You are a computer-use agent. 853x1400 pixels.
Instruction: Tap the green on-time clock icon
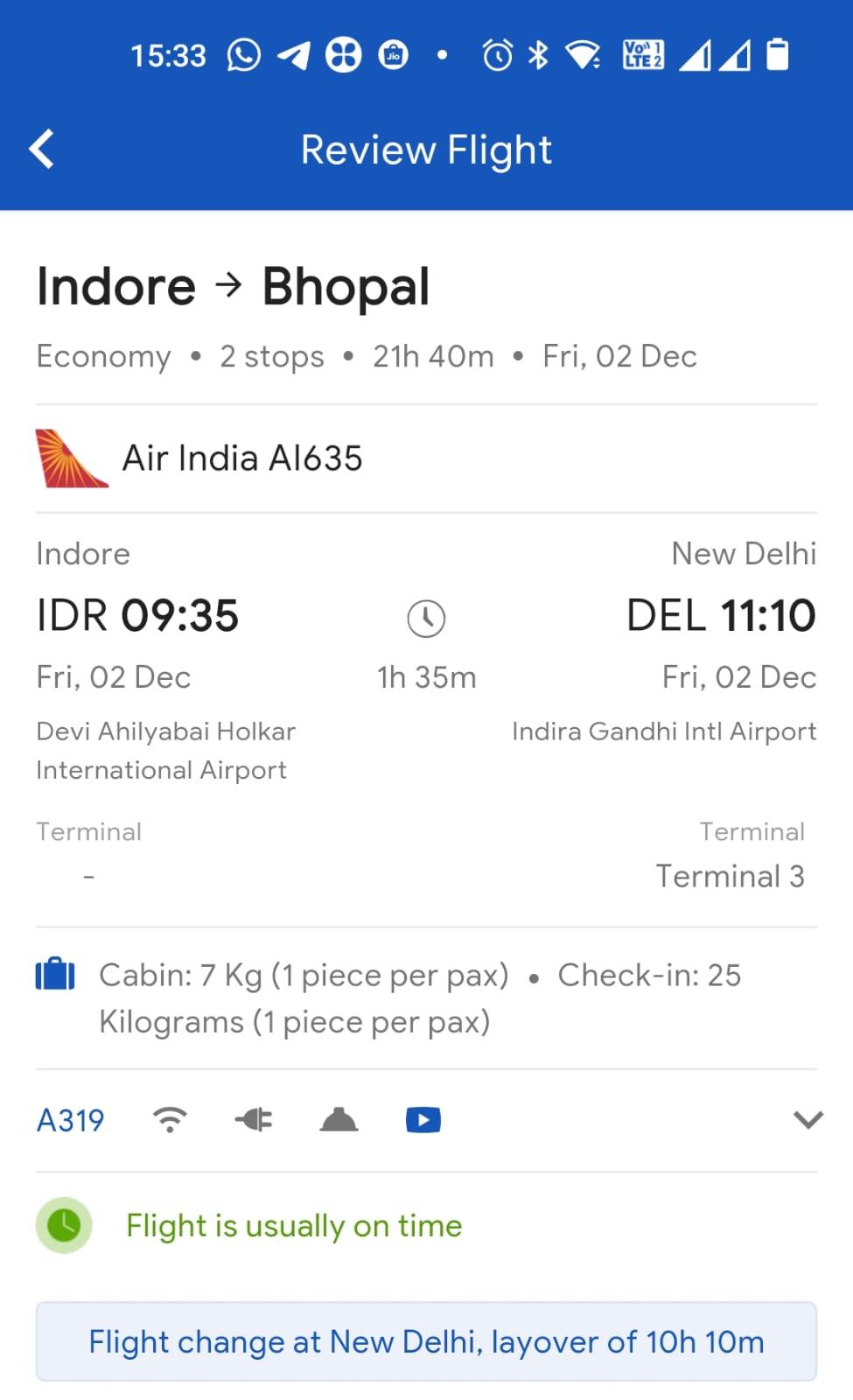pyautogui.click(x=64, y=1225)
